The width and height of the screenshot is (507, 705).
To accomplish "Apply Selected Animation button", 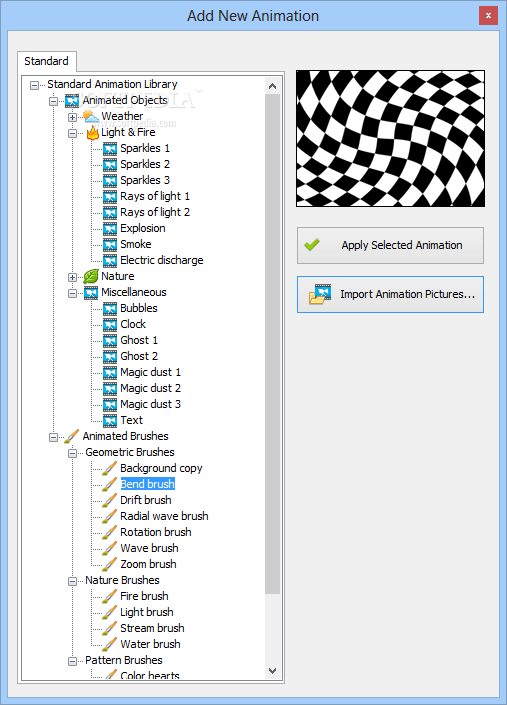I will 390,245.
